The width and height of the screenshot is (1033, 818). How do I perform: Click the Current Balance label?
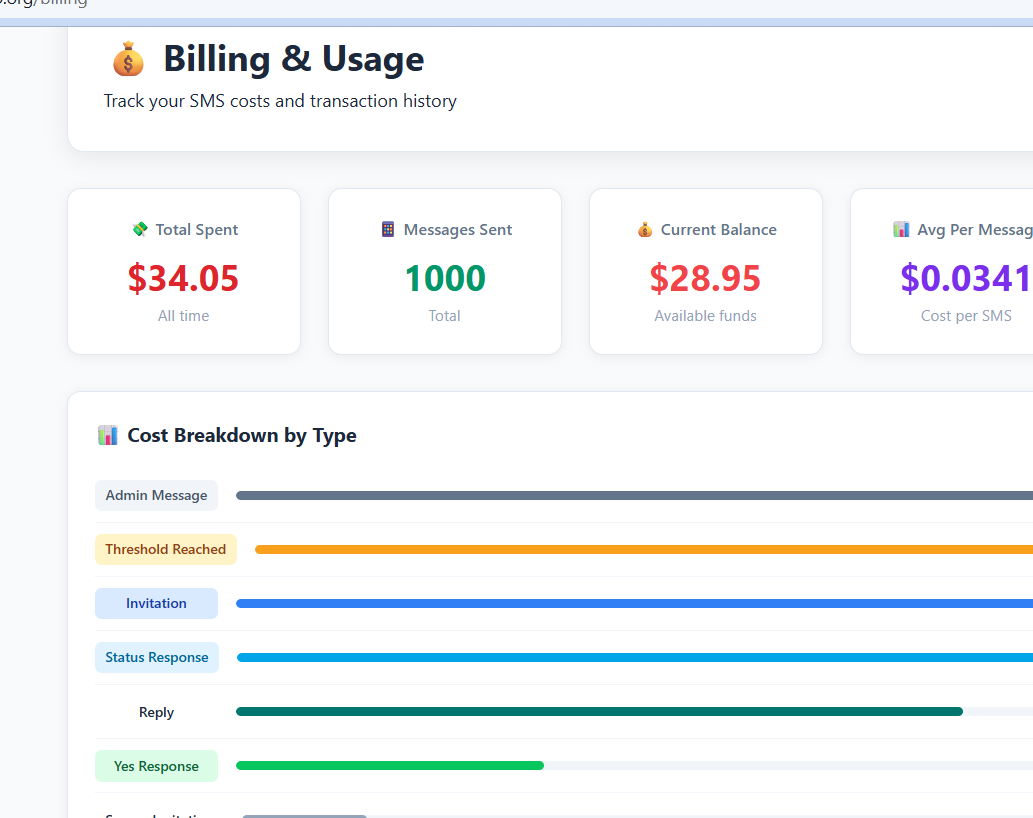coord(719,229)
